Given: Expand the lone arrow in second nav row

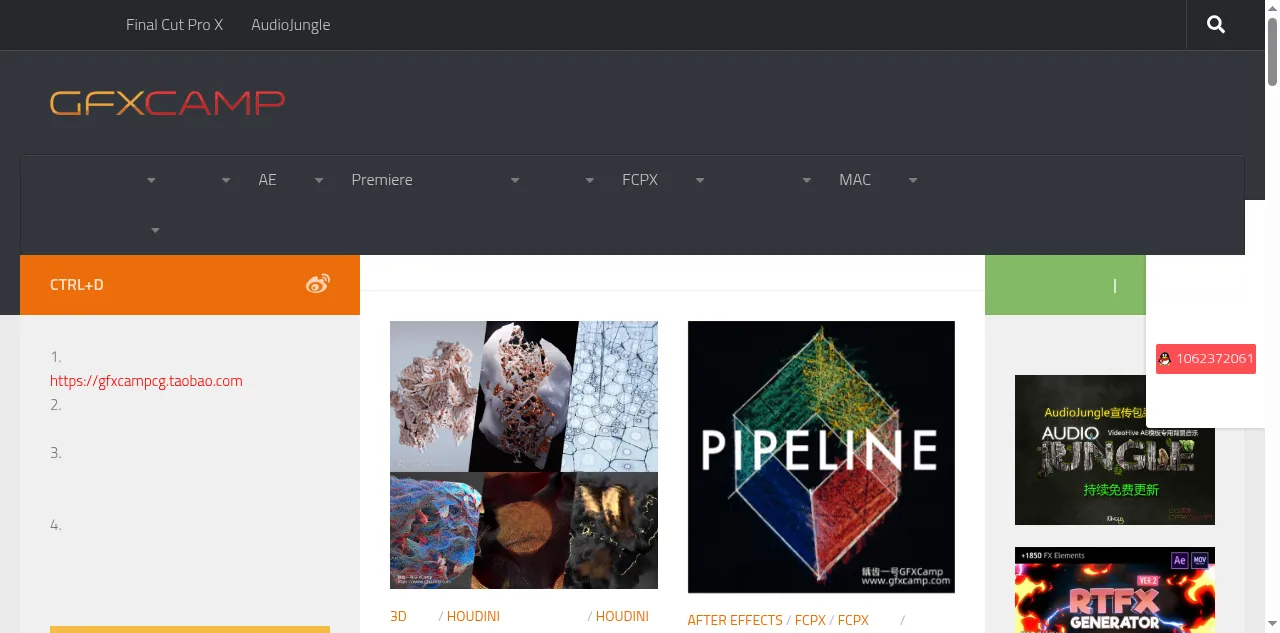Looking at the screenshot, I should (155, 231).
